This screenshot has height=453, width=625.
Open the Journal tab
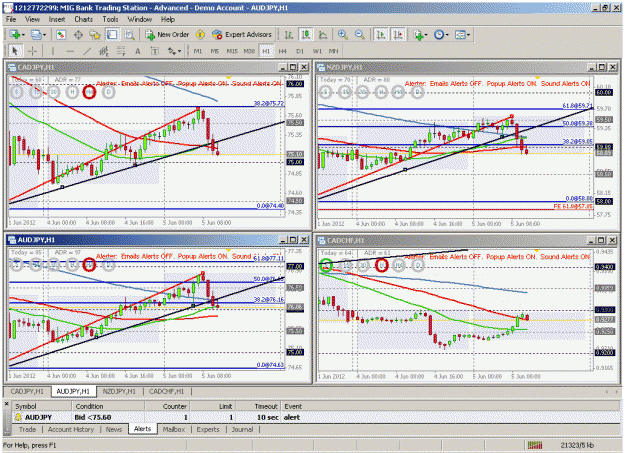(242, 429)
